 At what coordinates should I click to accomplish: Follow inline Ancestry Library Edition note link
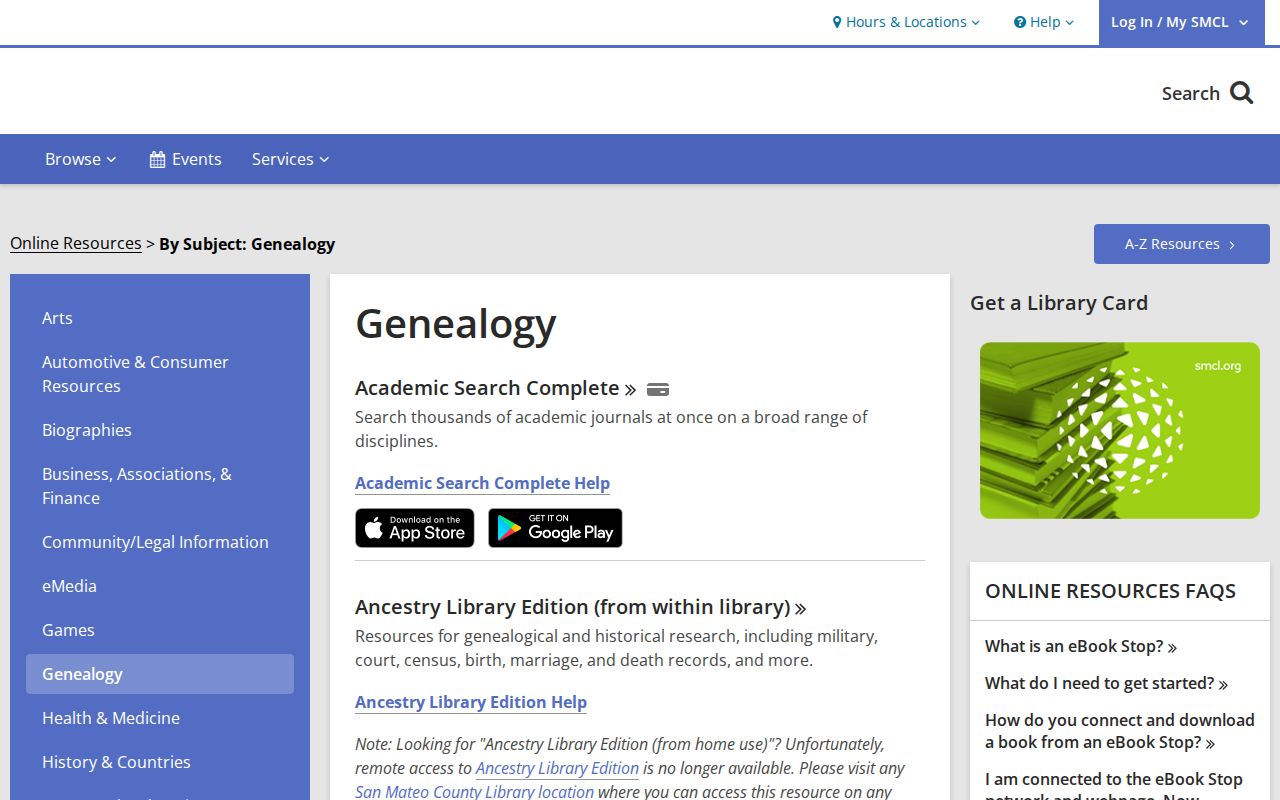557,768
